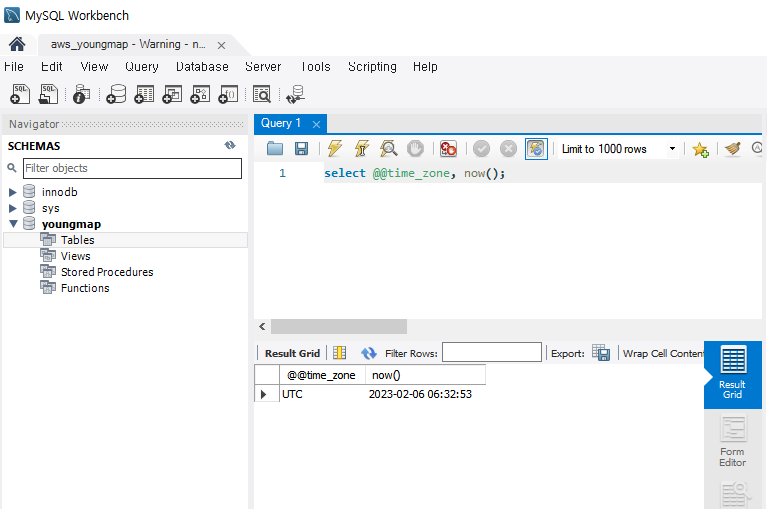Close the aws_youngmap connection tab

(x=221, y=45)
